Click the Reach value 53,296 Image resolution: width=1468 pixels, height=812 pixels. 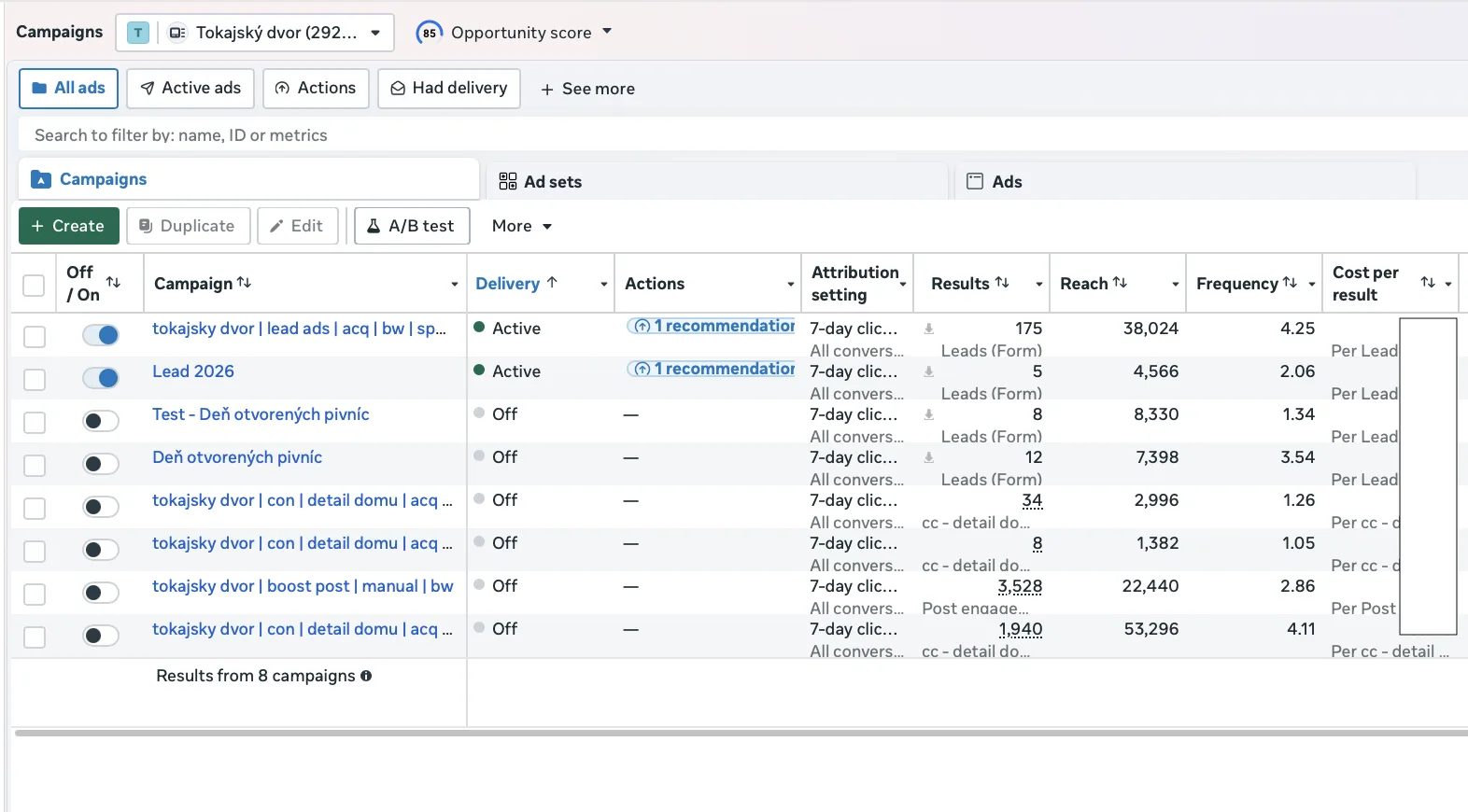pos(1151,629)
